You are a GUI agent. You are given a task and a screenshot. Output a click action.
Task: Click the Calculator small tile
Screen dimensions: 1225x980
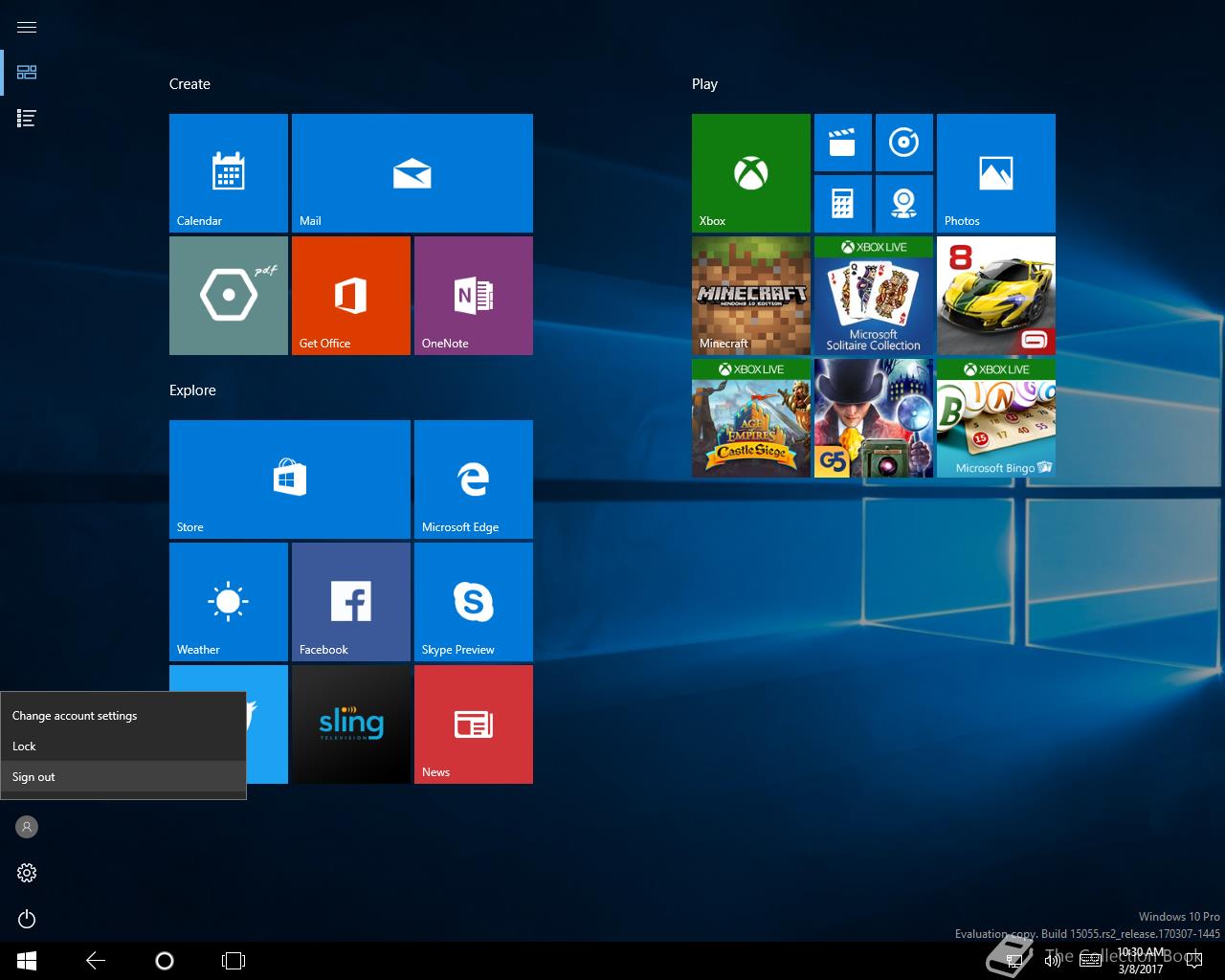pos(842,203)
